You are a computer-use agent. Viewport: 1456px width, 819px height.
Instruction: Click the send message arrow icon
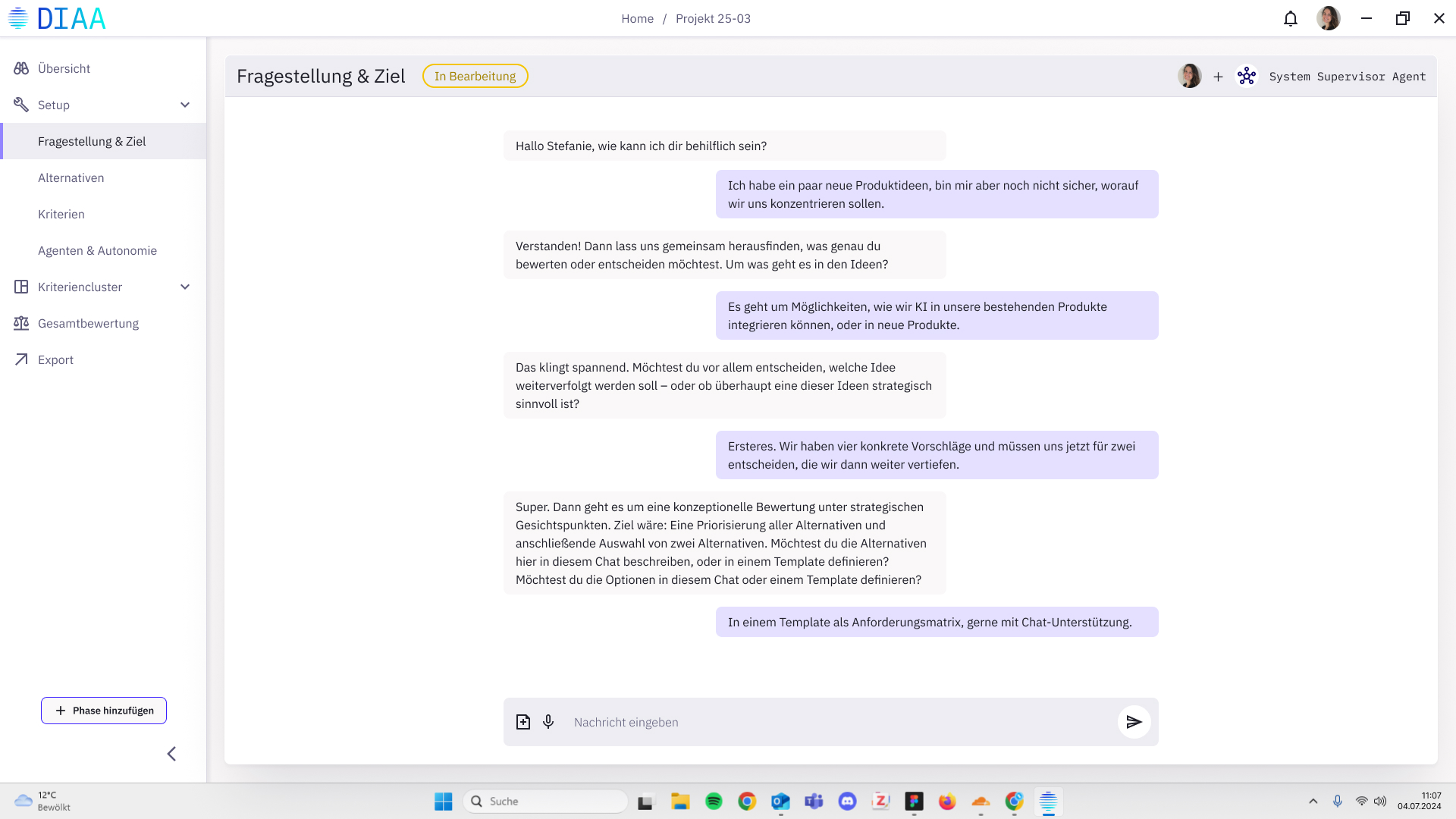[x=1134, y=722]
